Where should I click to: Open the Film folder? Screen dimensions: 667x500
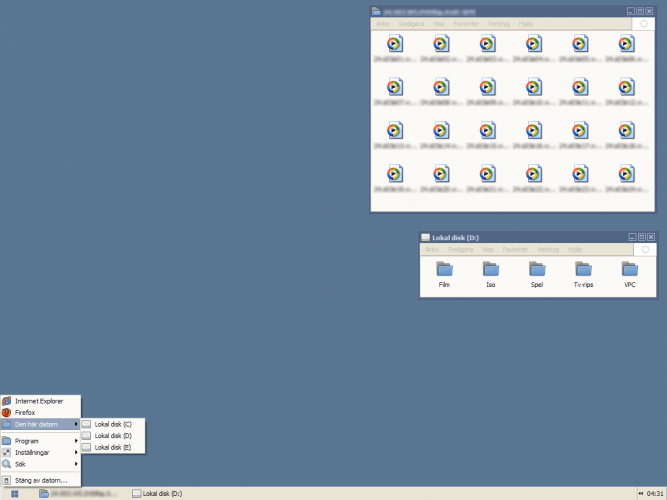coord(444,270)
